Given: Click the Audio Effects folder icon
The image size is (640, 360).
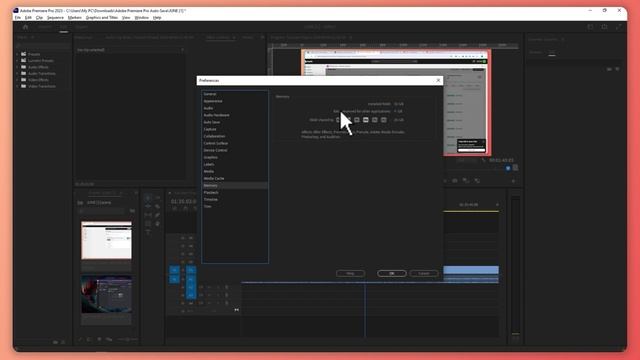Looking at the screenshot, I should click(24, 67).
